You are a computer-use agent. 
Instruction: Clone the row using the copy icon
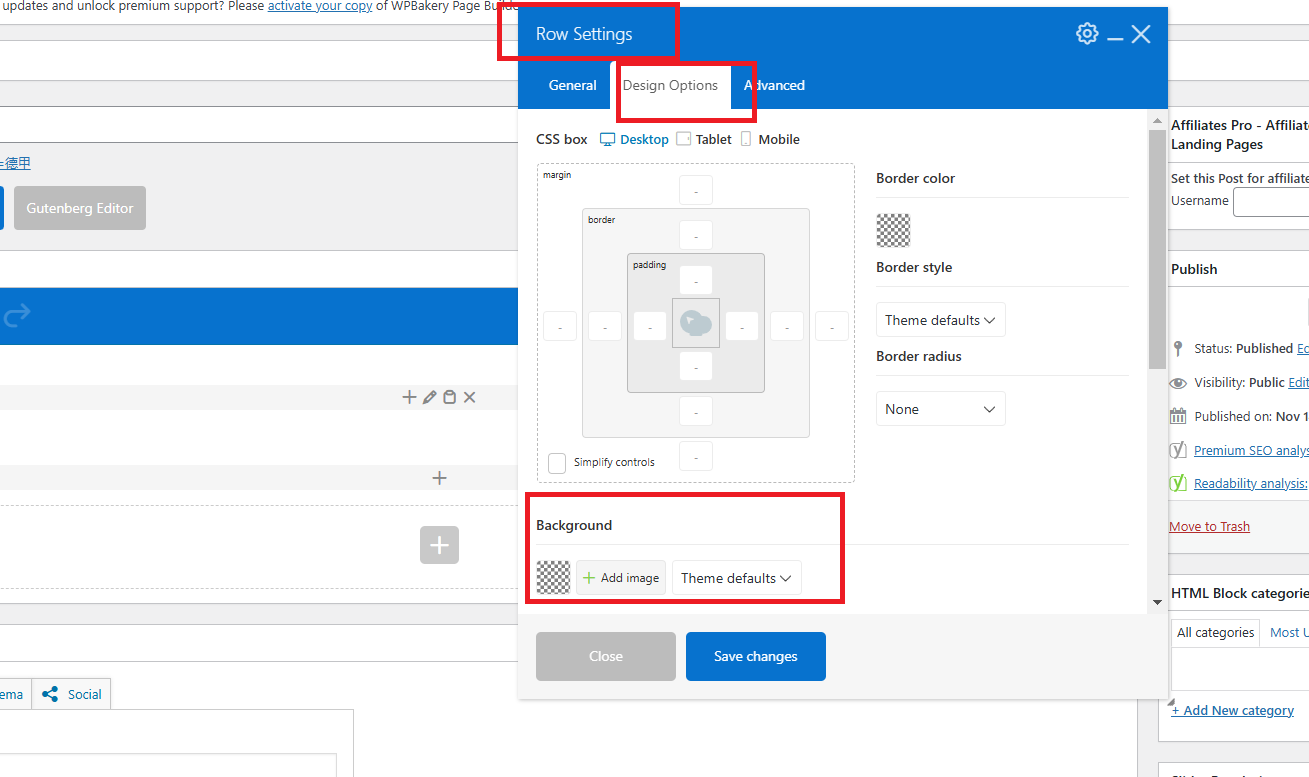pyautogui.click(x=450, y=397)
